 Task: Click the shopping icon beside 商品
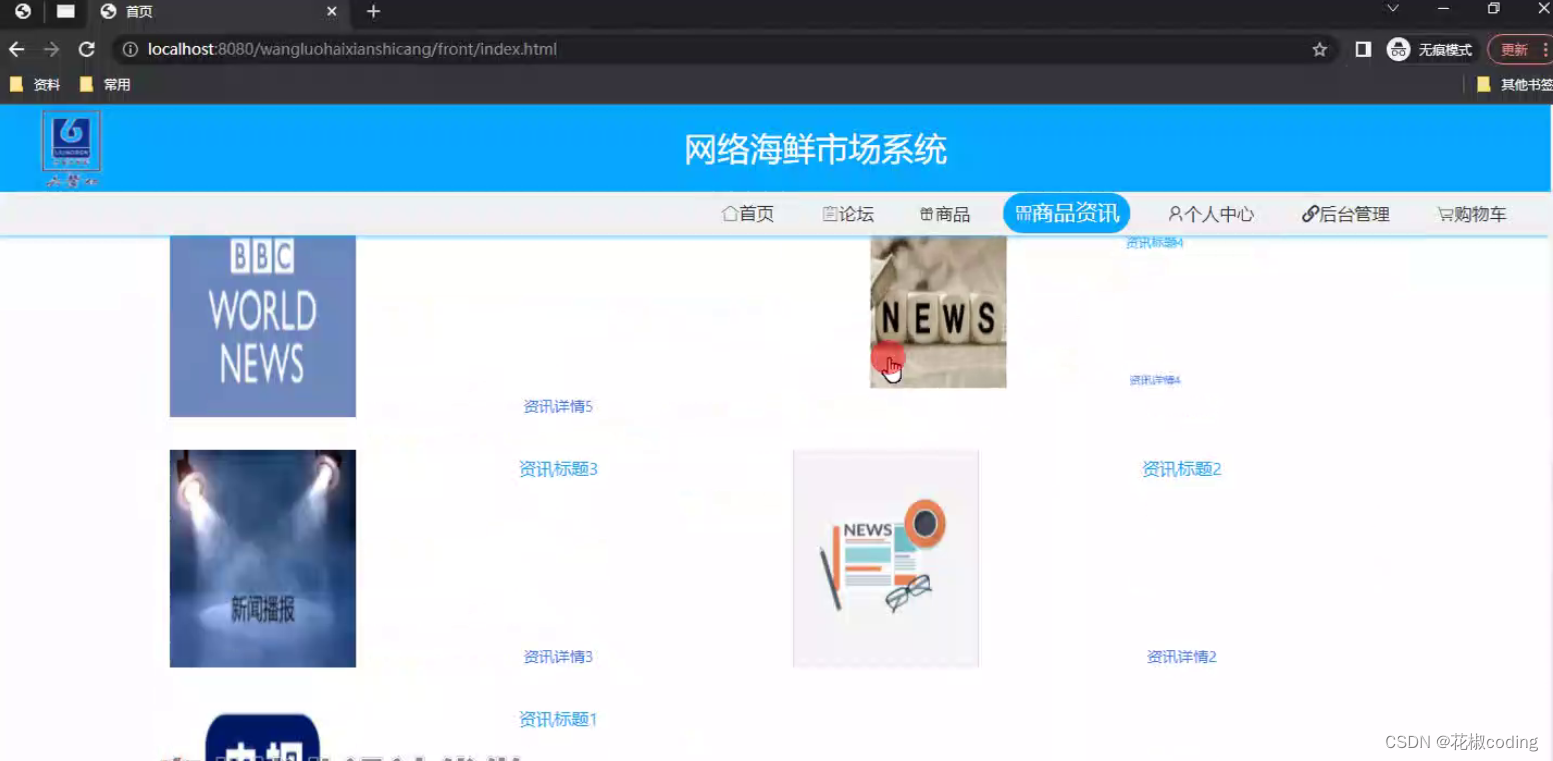[925, 213]
